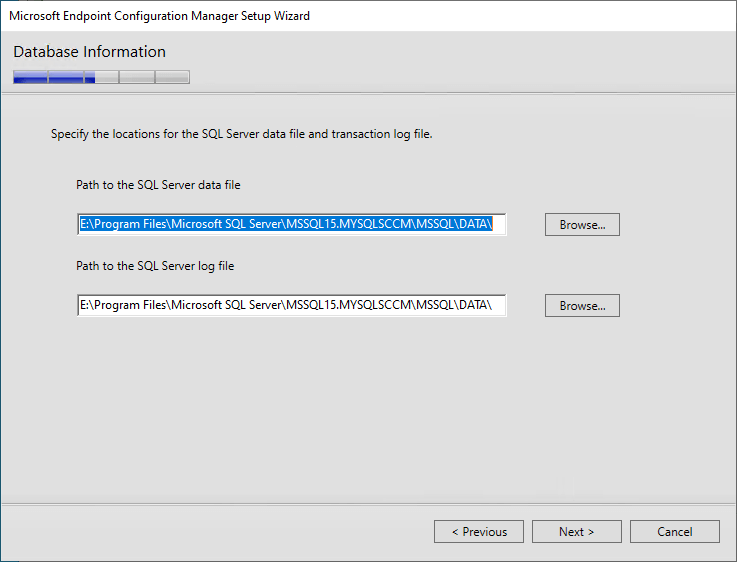Viewport: 737px width, 562px height.
Task: Click the Setup Wizard window title bar
Action: click(x=368, y=16)
